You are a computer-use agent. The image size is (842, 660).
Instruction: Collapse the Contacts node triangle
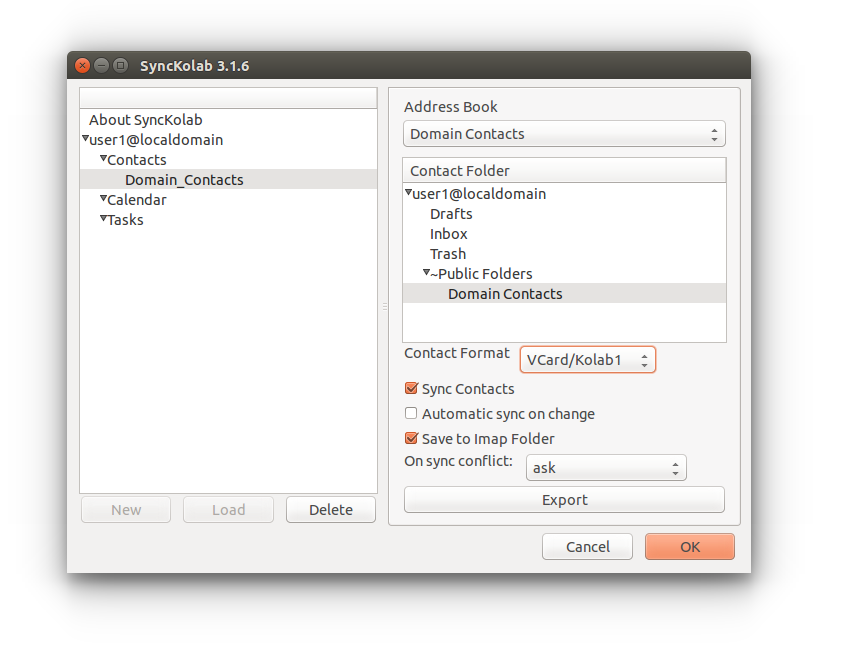pyautogui.click(x=103, y=159)
